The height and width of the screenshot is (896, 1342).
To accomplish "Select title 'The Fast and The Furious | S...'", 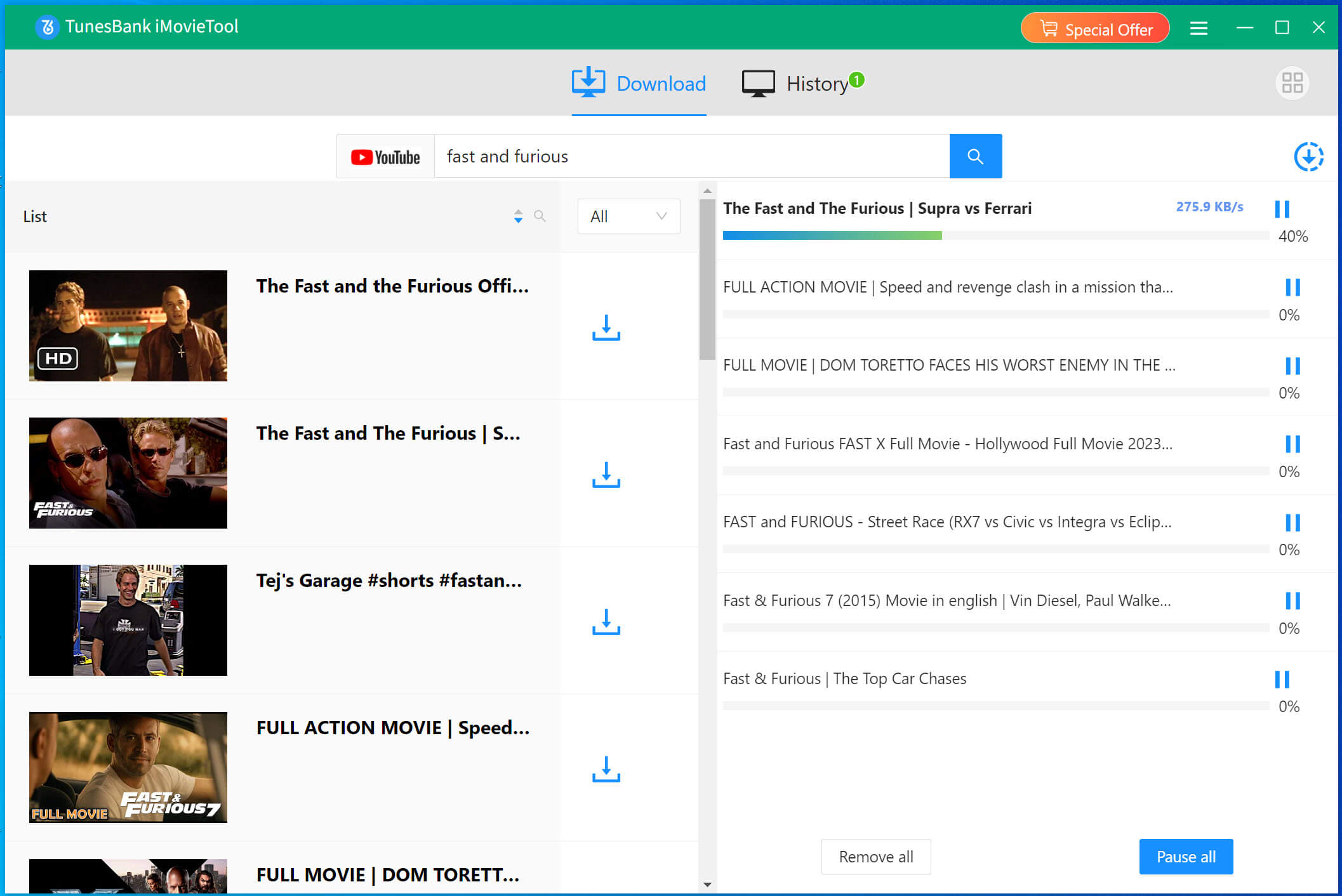I will tap(388, 433).
